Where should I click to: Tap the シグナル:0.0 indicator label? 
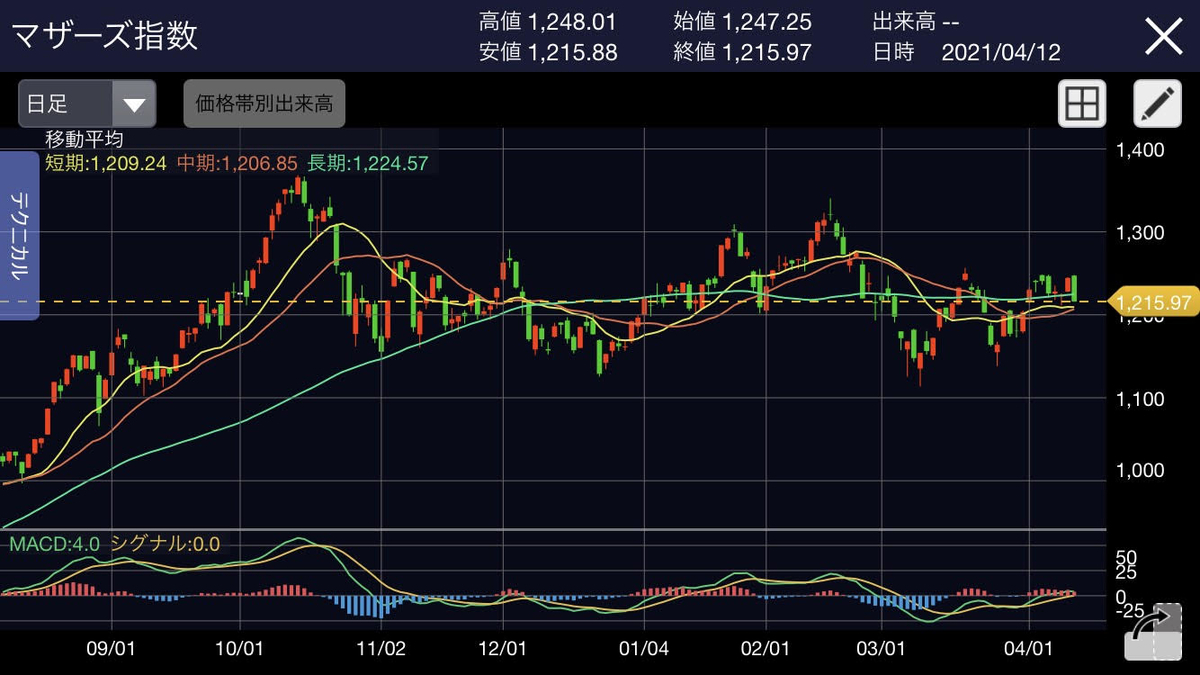click(164, 544)
